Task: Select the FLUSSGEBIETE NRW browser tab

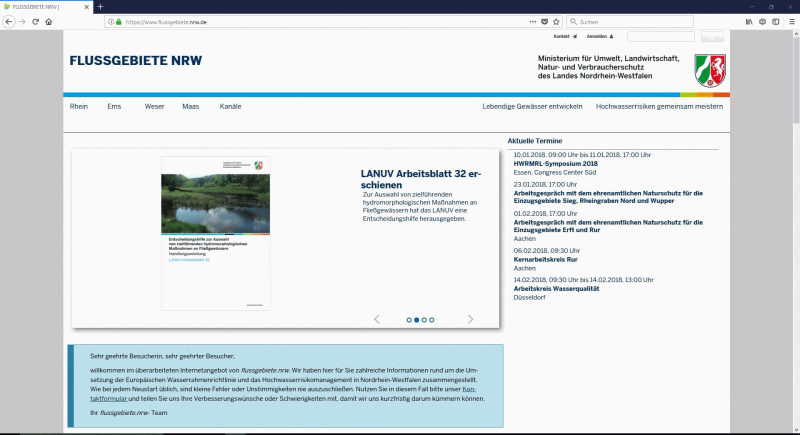Action: click(x=46, y=7)
